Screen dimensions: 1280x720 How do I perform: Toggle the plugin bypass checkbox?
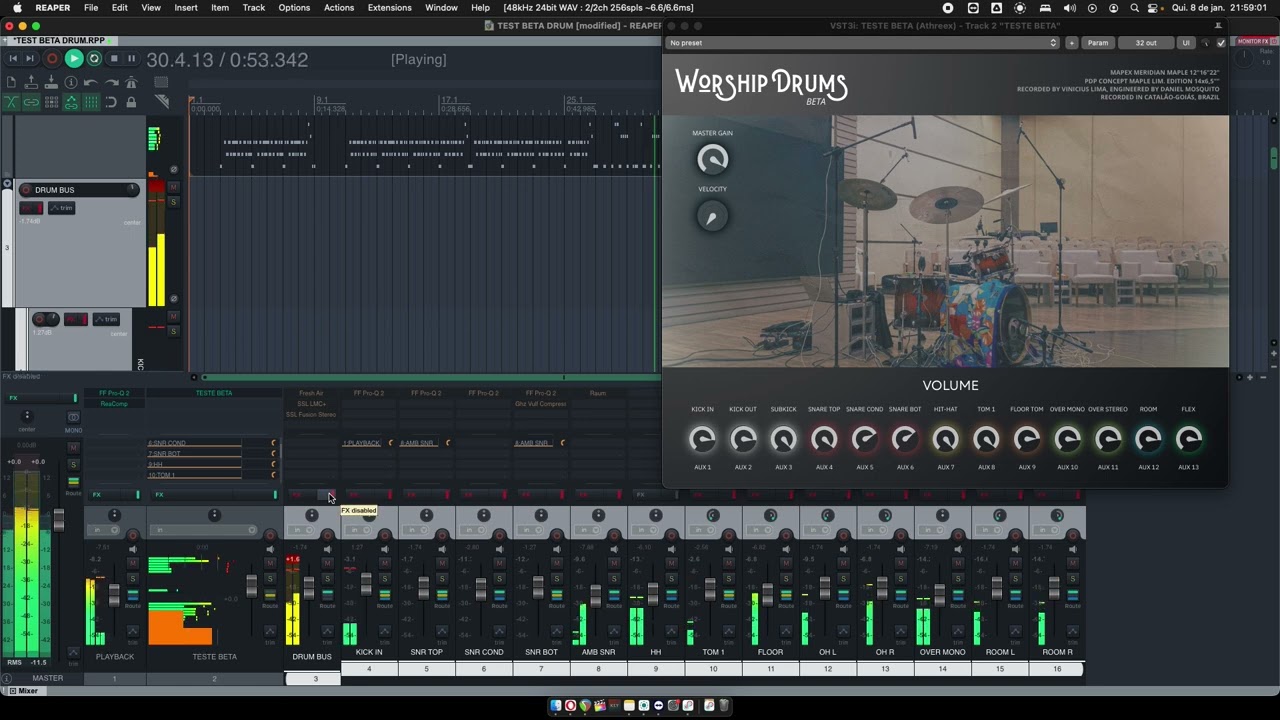tap(1221, 43)
